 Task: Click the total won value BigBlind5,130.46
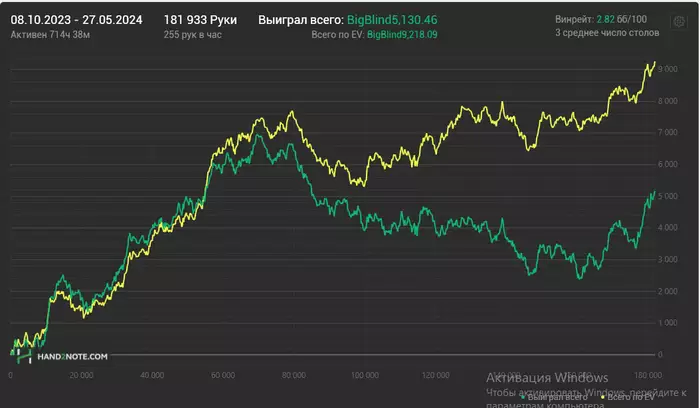point(392,20)
